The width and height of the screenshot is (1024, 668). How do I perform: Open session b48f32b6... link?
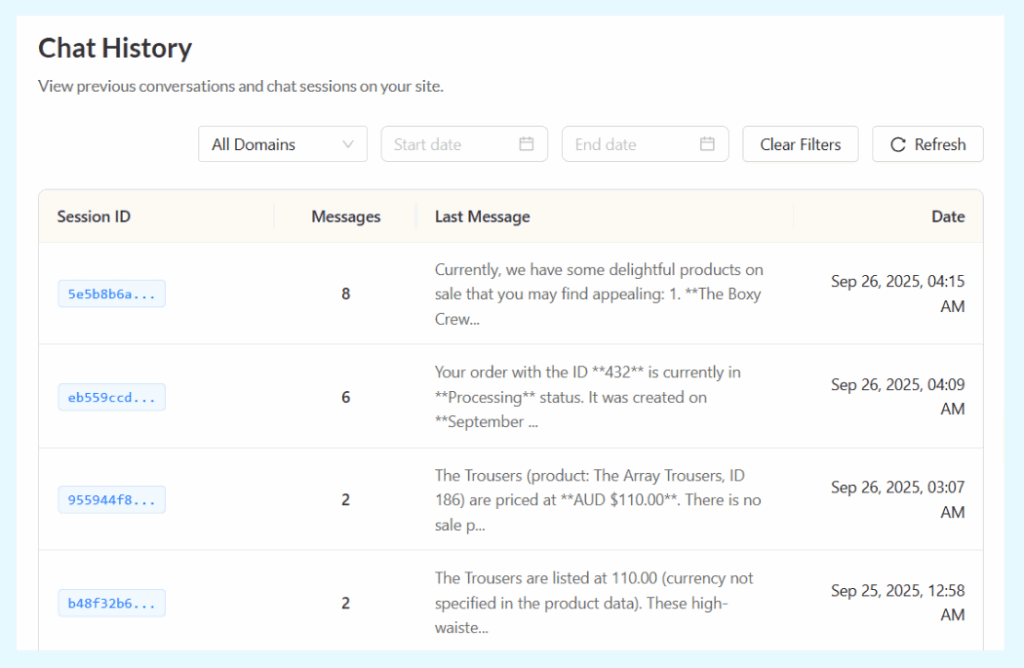click(x=111, y=603)
